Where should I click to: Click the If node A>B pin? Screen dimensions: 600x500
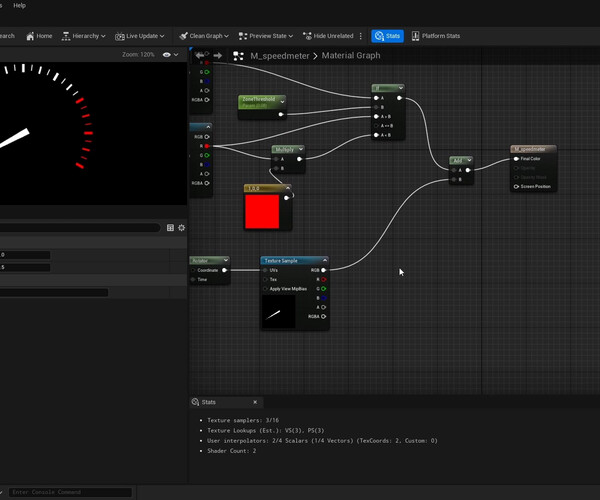376,116
